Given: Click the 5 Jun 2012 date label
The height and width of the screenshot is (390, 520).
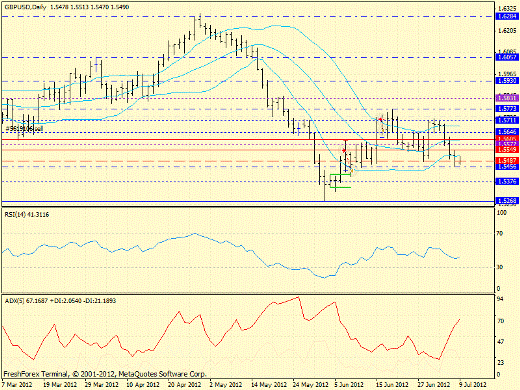Looking at the screenshot, I should (349, 384).
